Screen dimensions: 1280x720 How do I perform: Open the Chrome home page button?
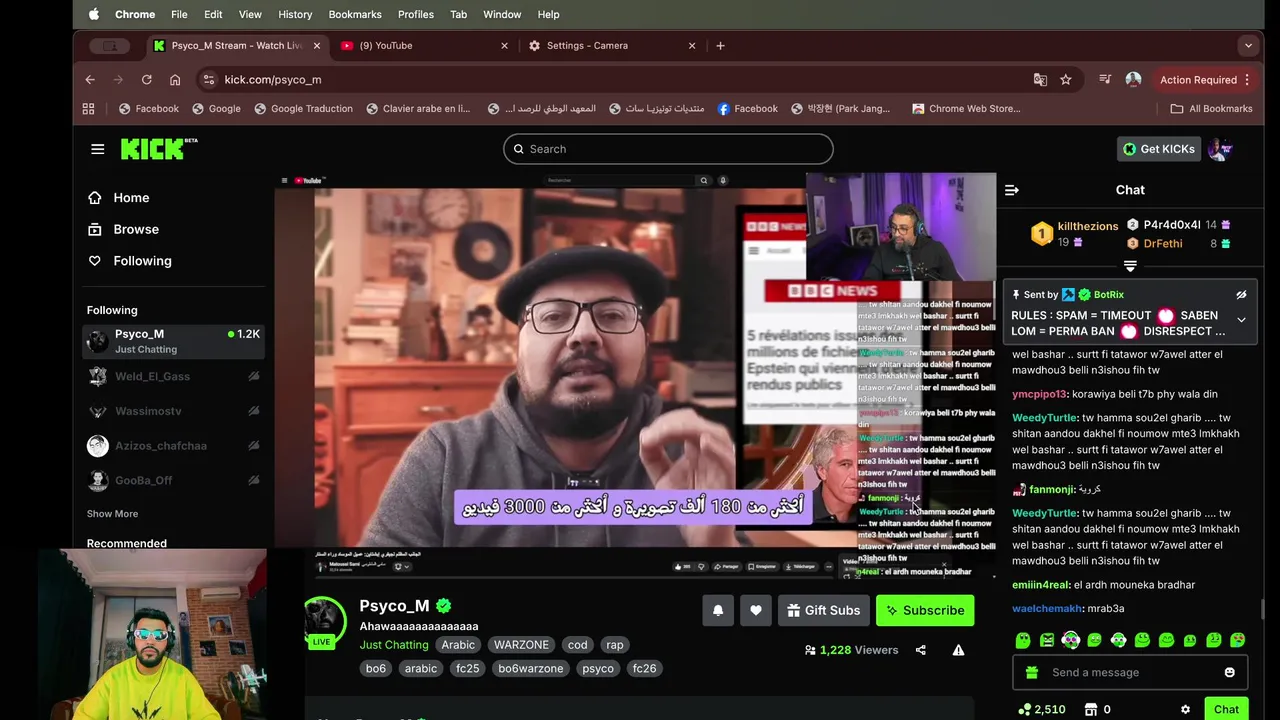175,80
